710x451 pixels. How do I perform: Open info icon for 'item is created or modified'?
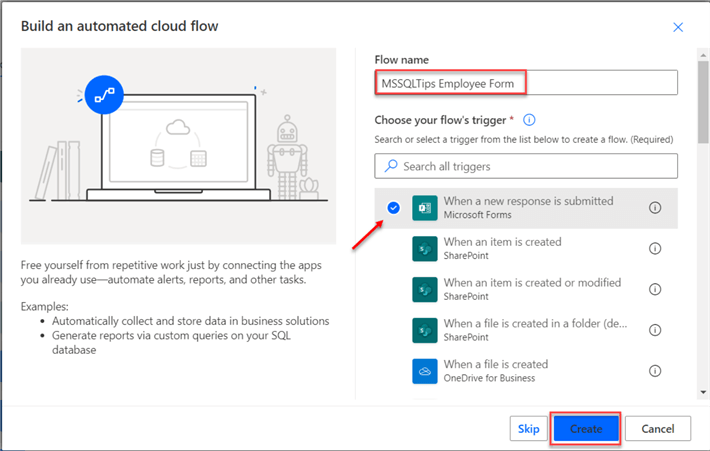click(655, 289)
